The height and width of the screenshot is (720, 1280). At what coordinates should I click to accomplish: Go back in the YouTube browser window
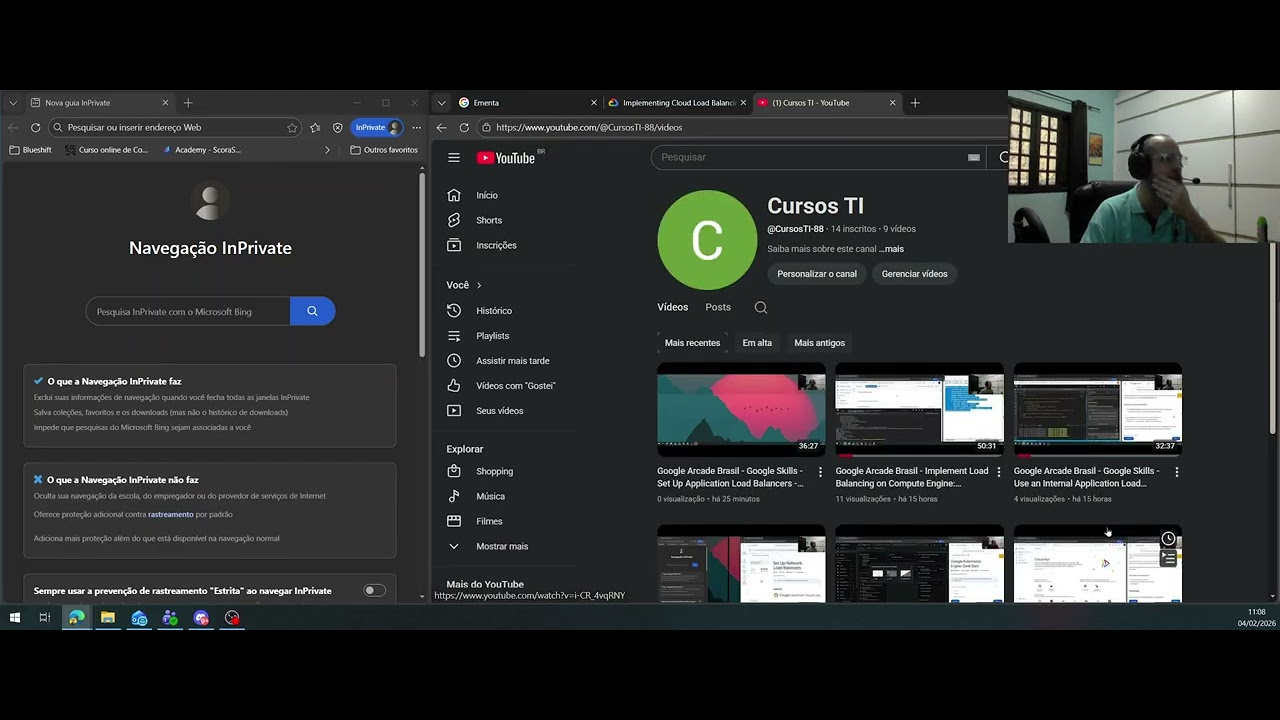(441, 127)
